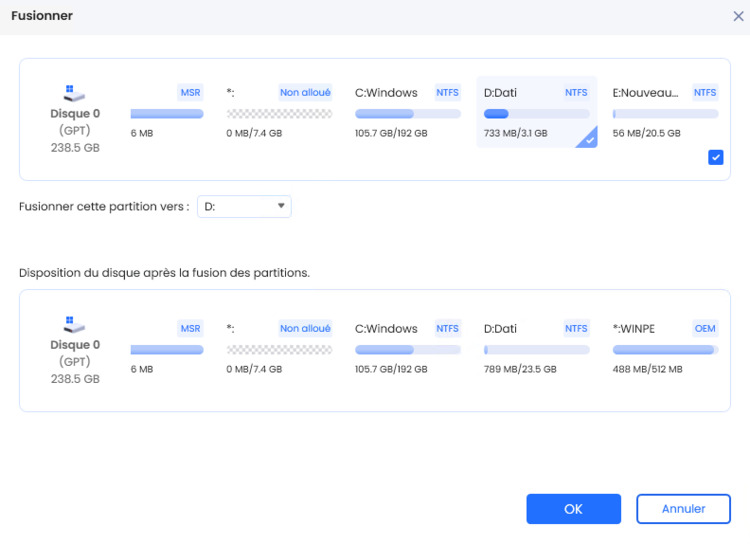Viewport: 750px width, 544px height.
Task: Confirm the merge with OK
Action: point(573,509)
